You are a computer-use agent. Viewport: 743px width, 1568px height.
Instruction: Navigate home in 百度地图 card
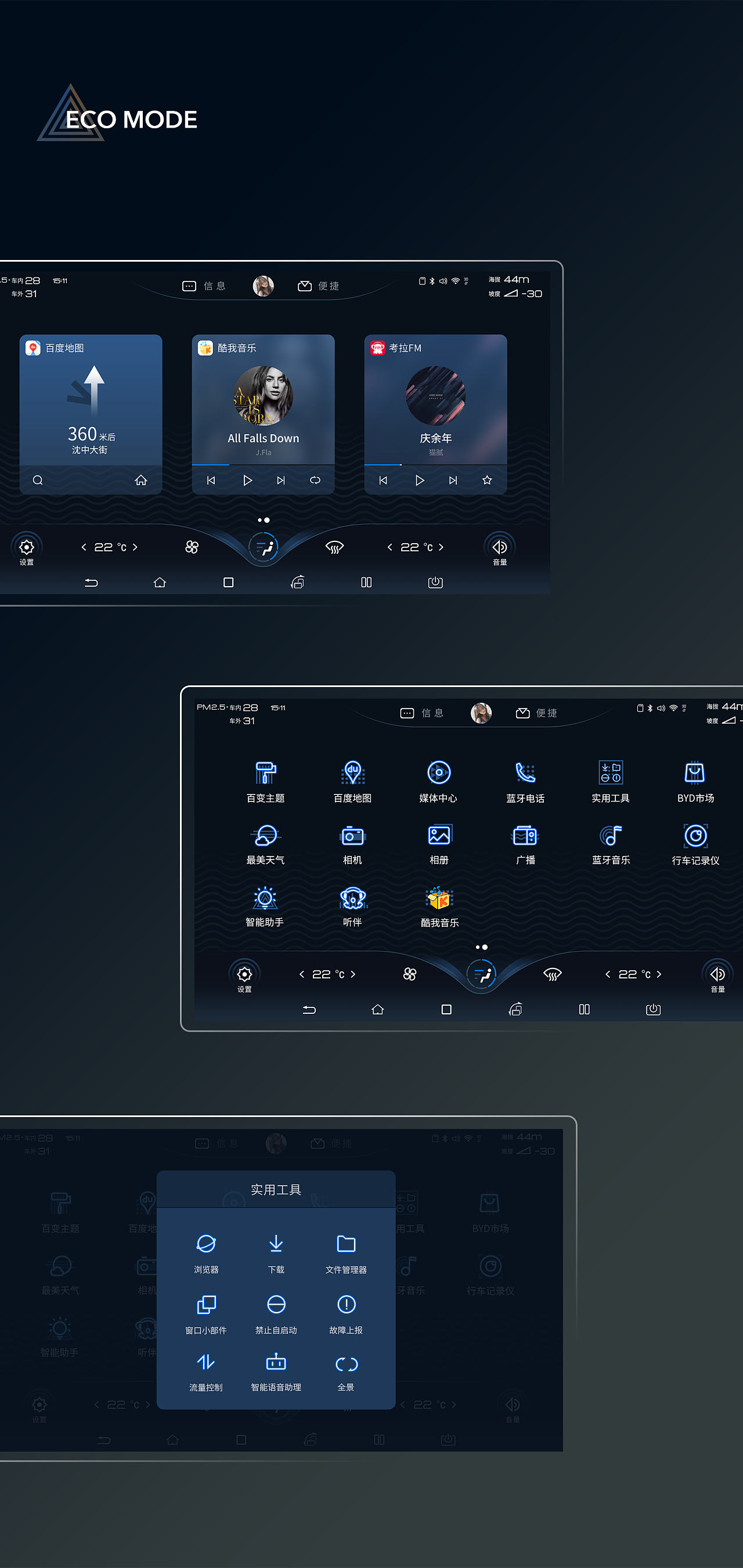(140, 480)
